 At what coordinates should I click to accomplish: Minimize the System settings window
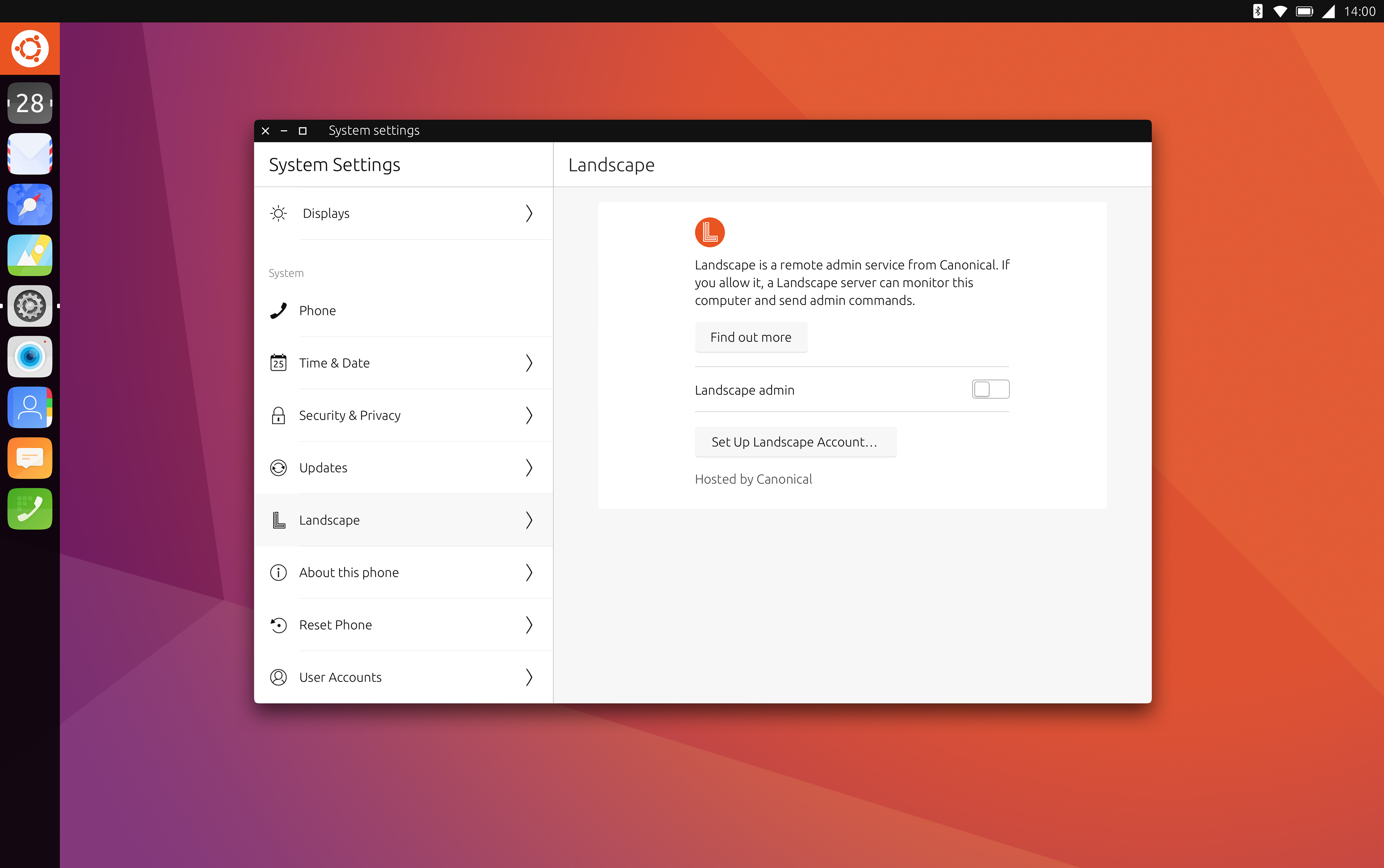point(284,131)
